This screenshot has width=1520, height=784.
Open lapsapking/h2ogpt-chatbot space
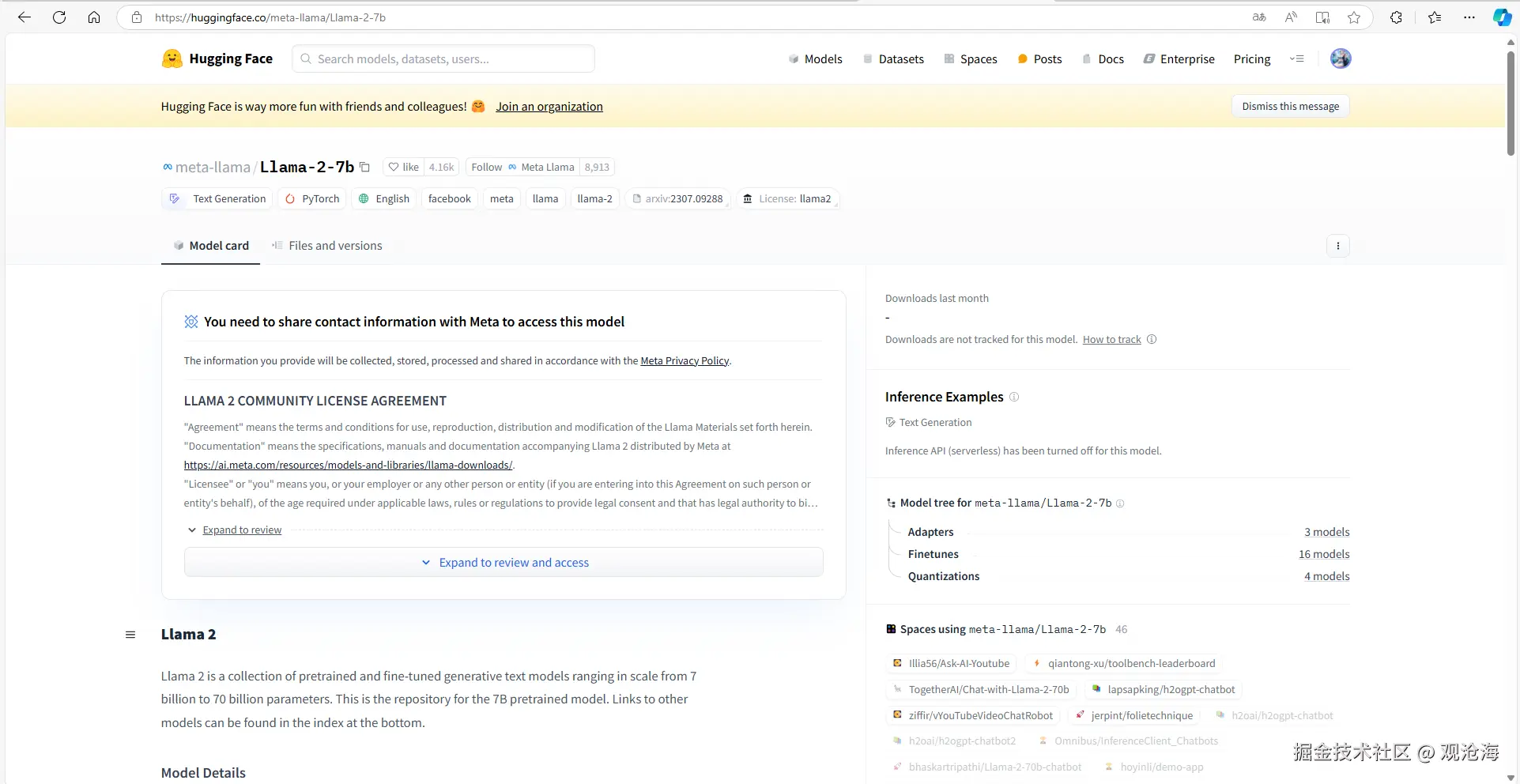(1163, 689)
